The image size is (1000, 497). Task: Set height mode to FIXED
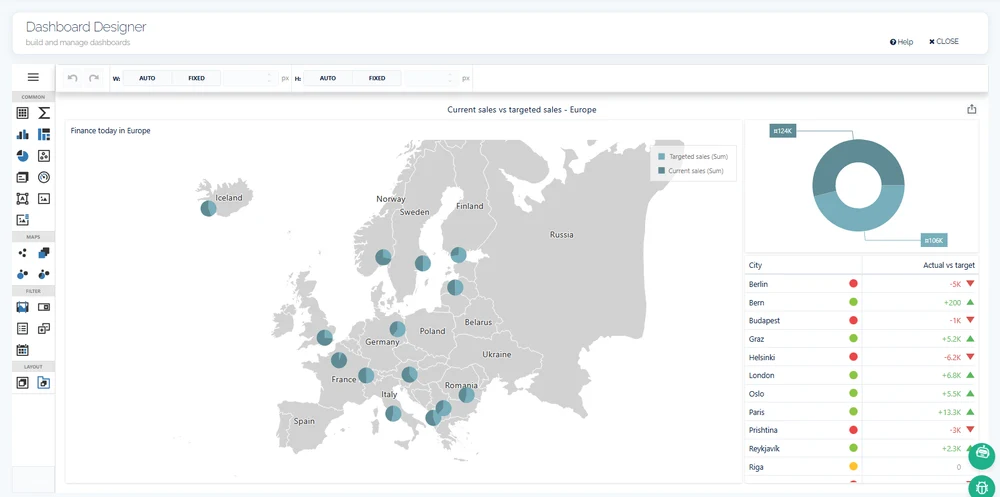[x=377, y=78]
